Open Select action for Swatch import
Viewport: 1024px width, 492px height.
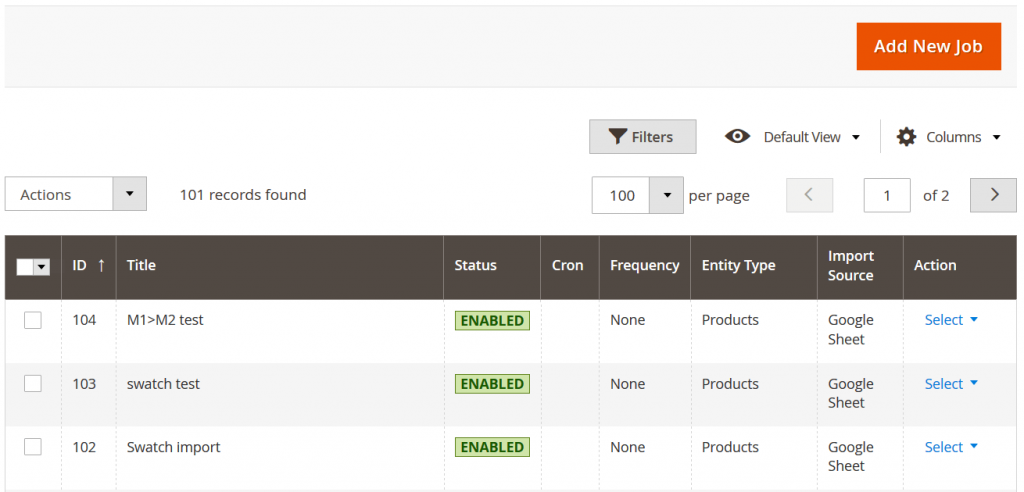coord(951,447)
